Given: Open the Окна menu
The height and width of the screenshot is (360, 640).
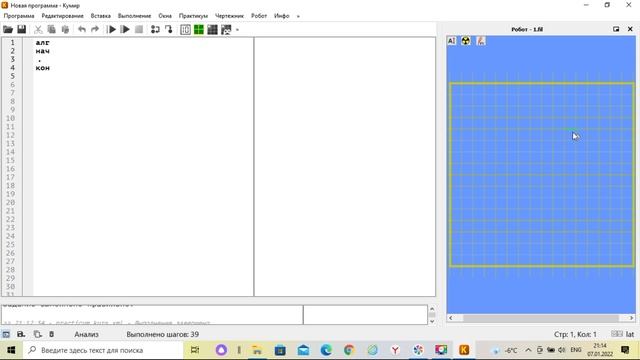Looking at the screenshot, I should pos(165,16).
